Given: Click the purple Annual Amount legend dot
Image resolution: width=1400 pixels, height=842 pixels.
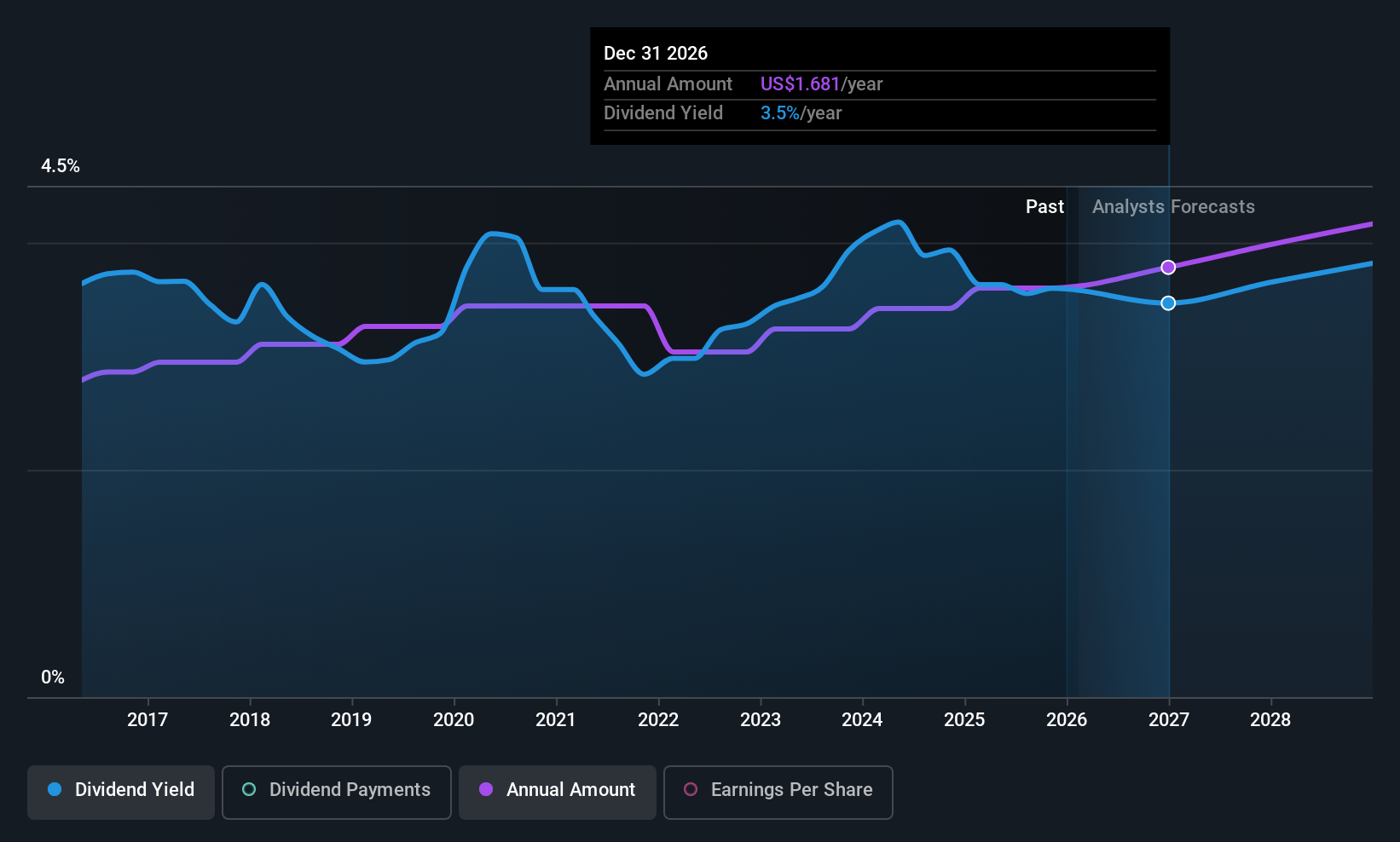Looking at the screenshot, I should 486,789.
